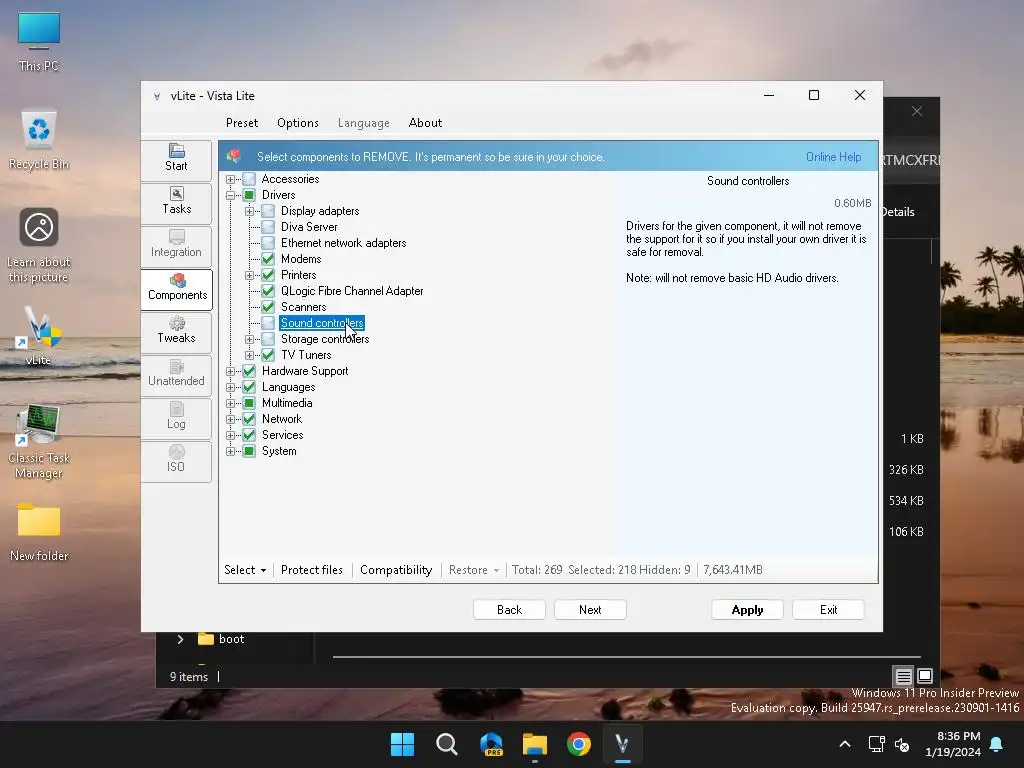Check the Display adapters checkbox
The width and height of the screenshot is (1024, 768).
click(268, 211)
